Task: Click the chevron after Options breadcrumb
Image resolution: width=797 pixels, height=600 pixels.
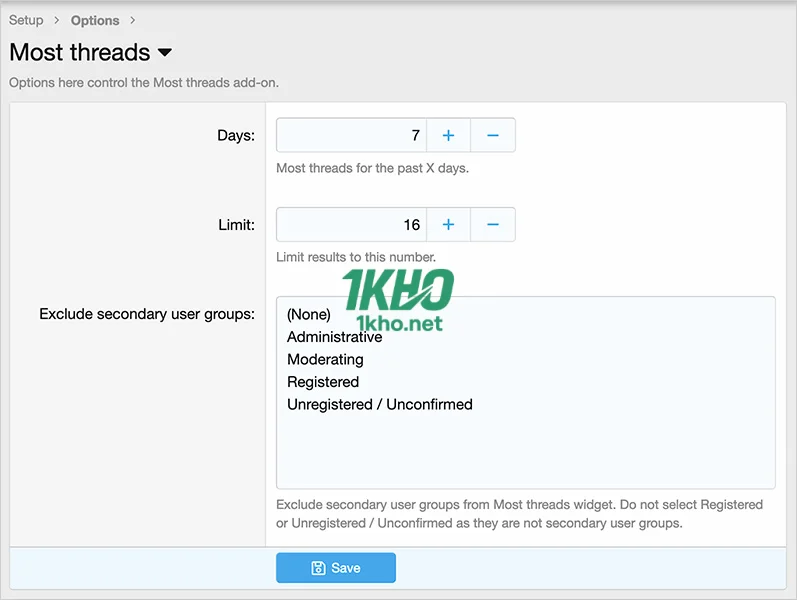Action: pos(133,20)
